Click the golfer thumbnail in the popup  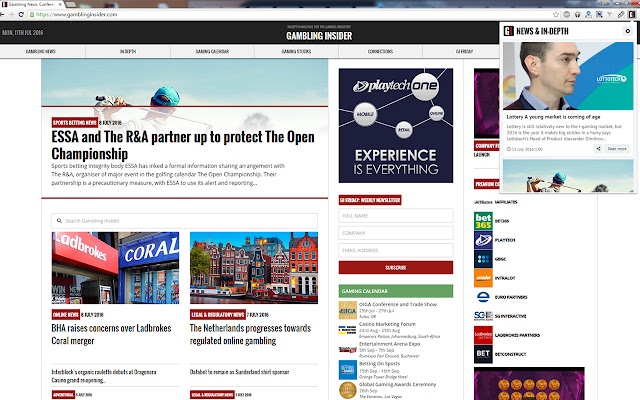pos(568,176)
